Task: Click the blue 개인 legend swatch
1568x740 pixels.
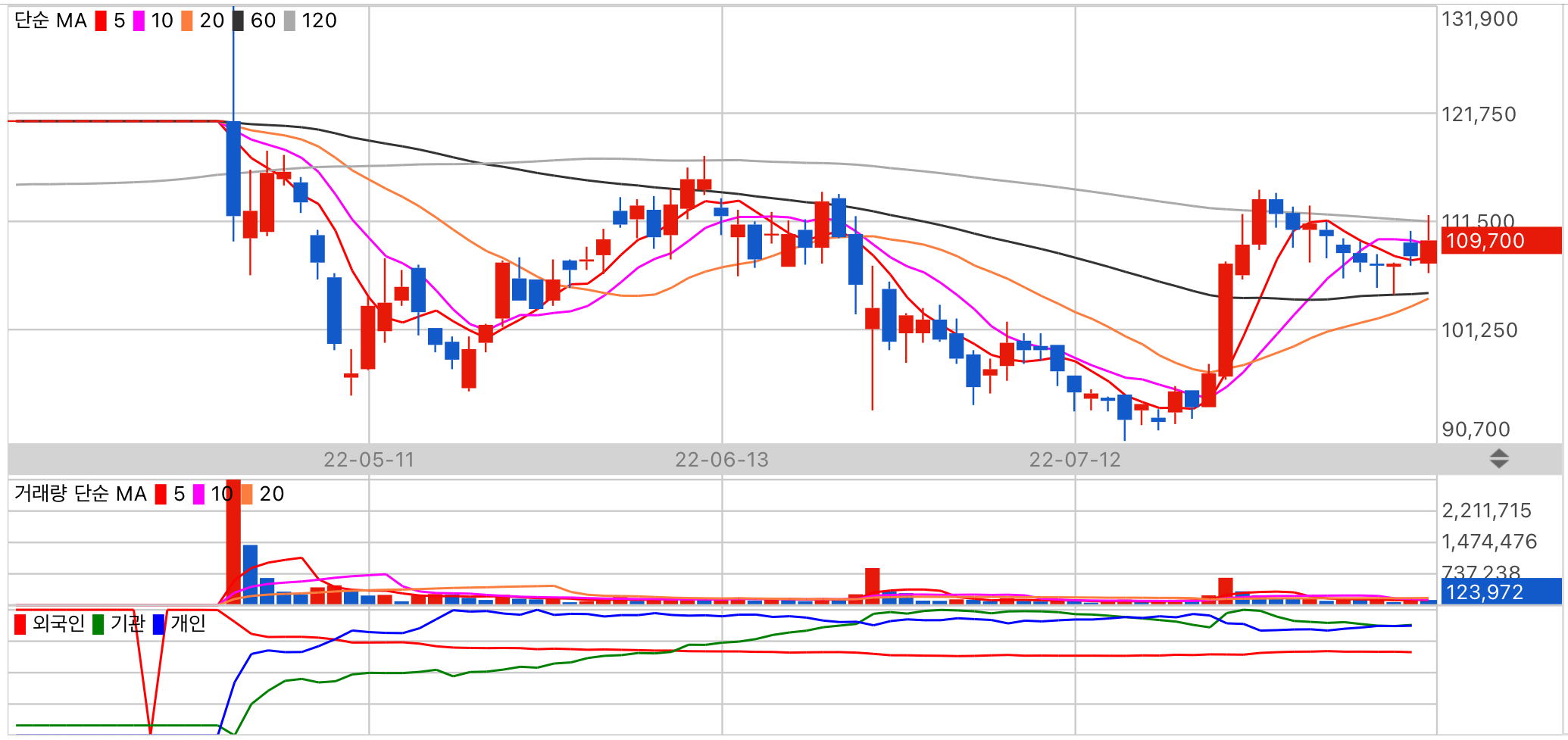Action: [158, 624]
